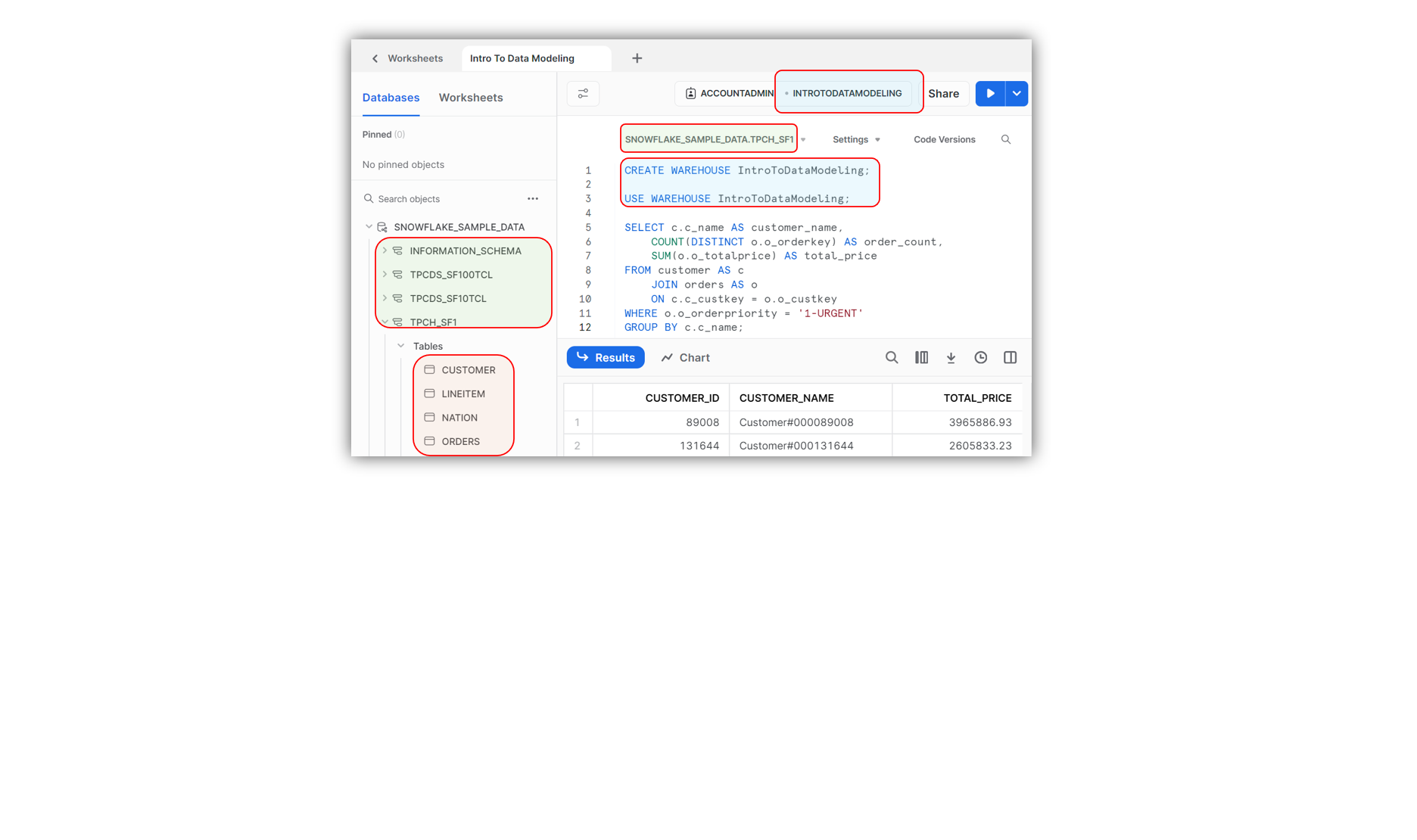Run the query with play button
The height and width of the screenshot is (840, 1417).
pos(990,94)
